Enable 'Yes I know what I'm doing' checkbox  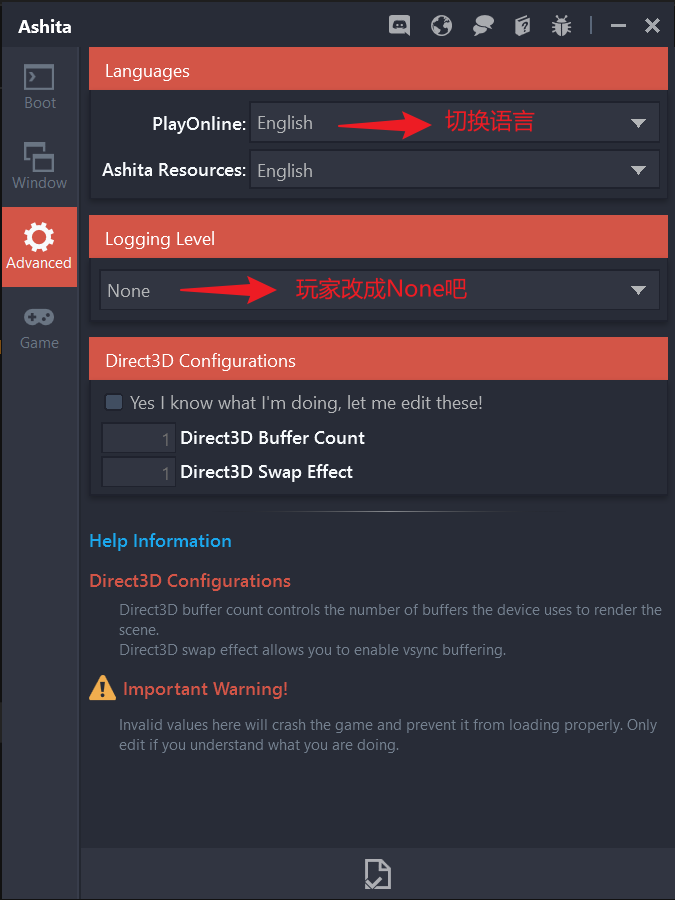pos(114,402)
